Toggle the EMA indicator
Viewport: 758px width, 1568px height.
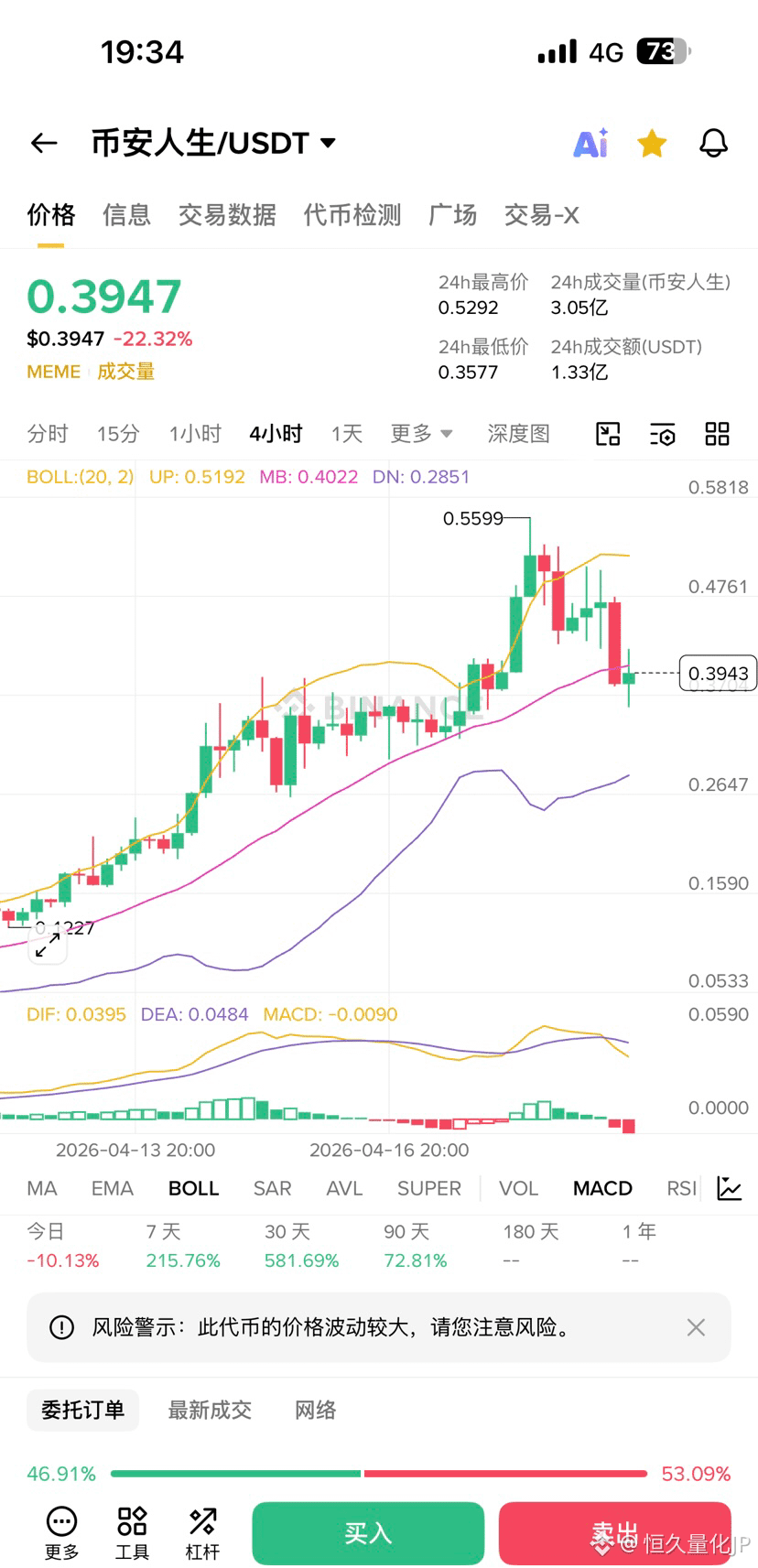pyautogui.click(x=113, y=1188)
